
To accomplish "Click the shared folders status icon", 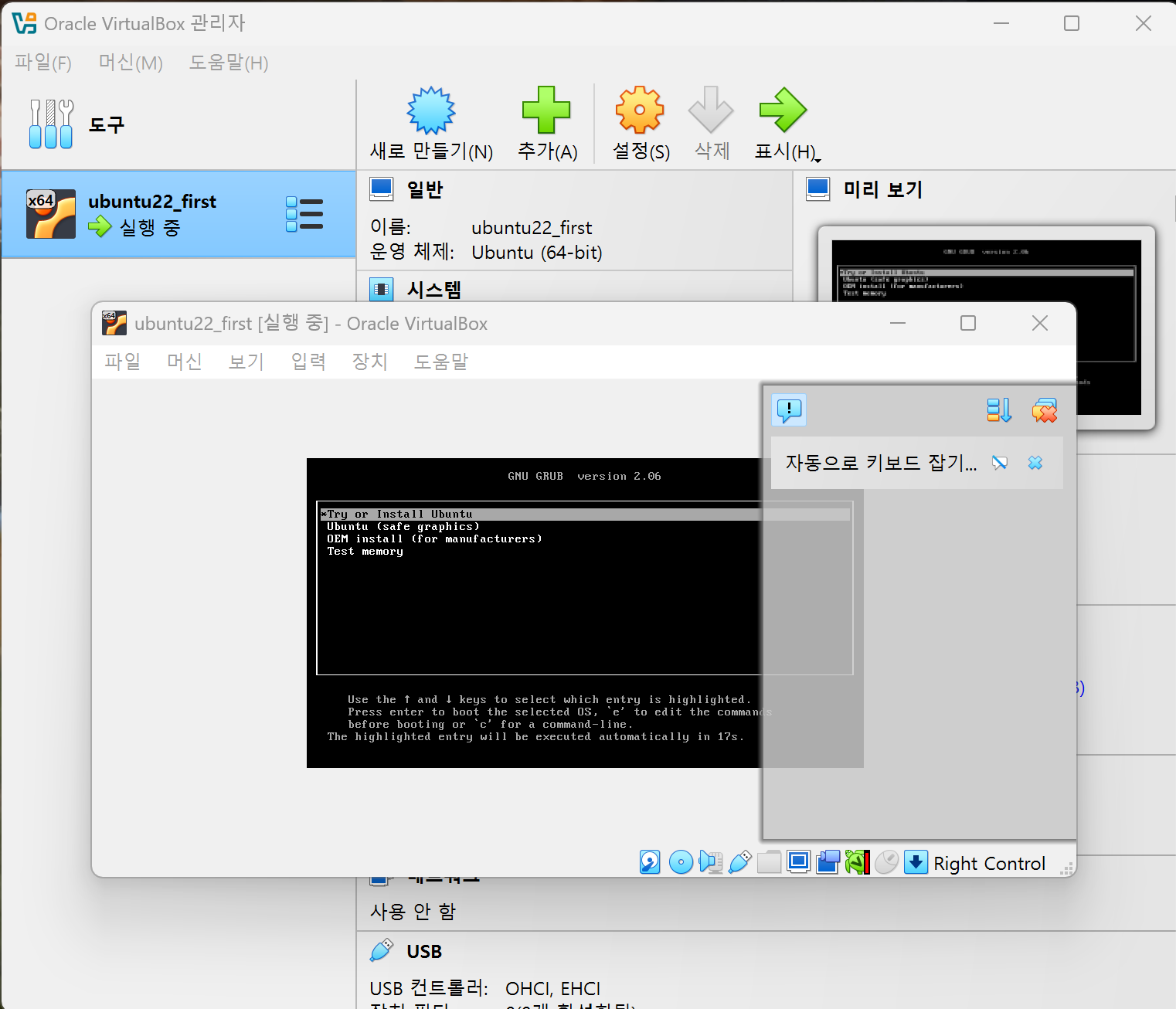I will 769,862.
